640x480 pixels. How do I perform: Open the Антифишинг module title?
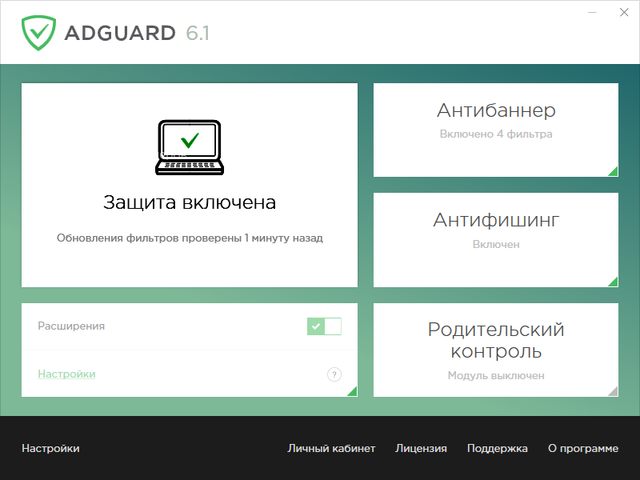pos(496,220)
